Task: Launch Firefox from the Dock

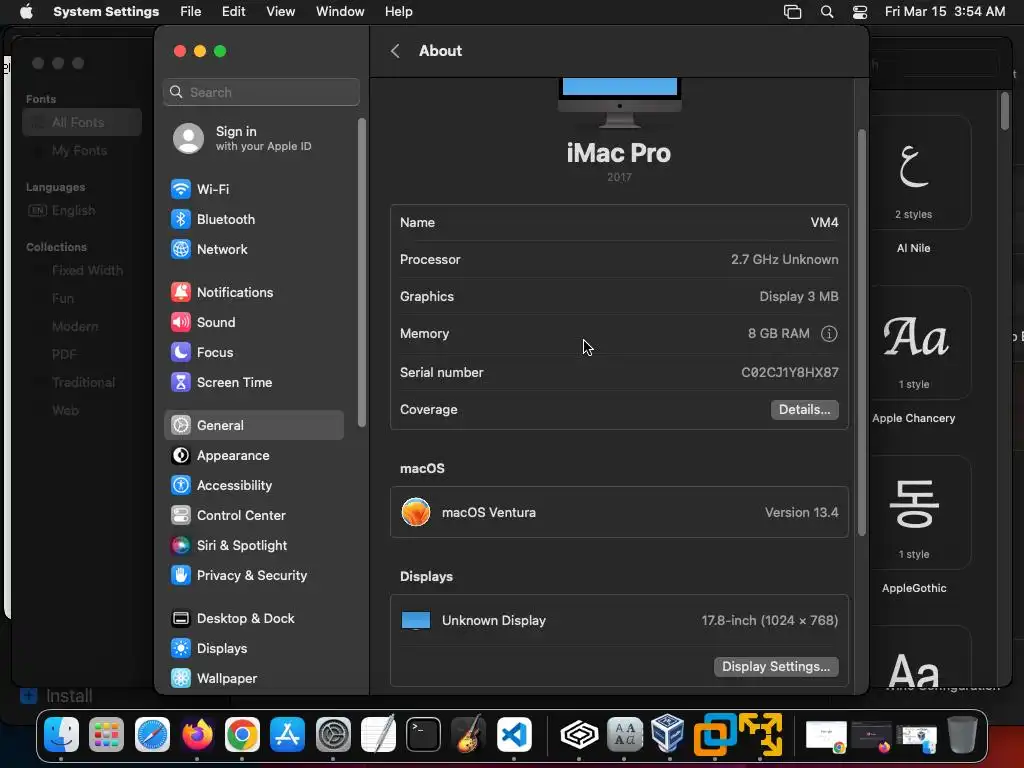Action: click(x=197, y=735)
